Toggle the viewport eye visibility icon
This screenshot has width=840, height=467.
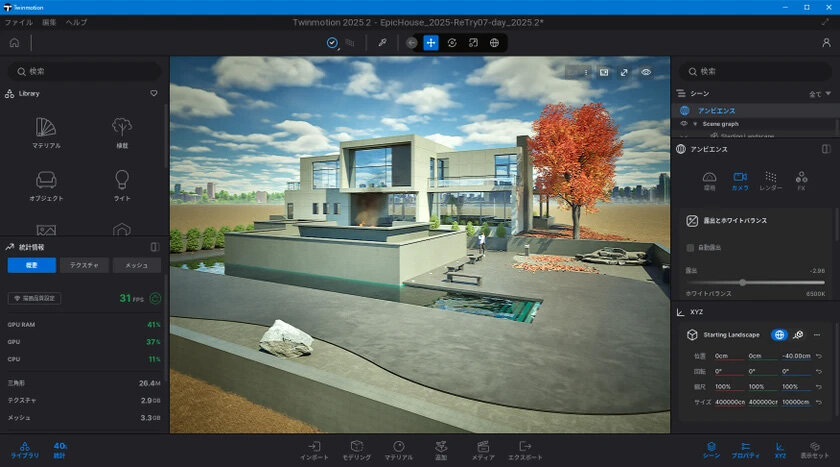click(646, 72)
